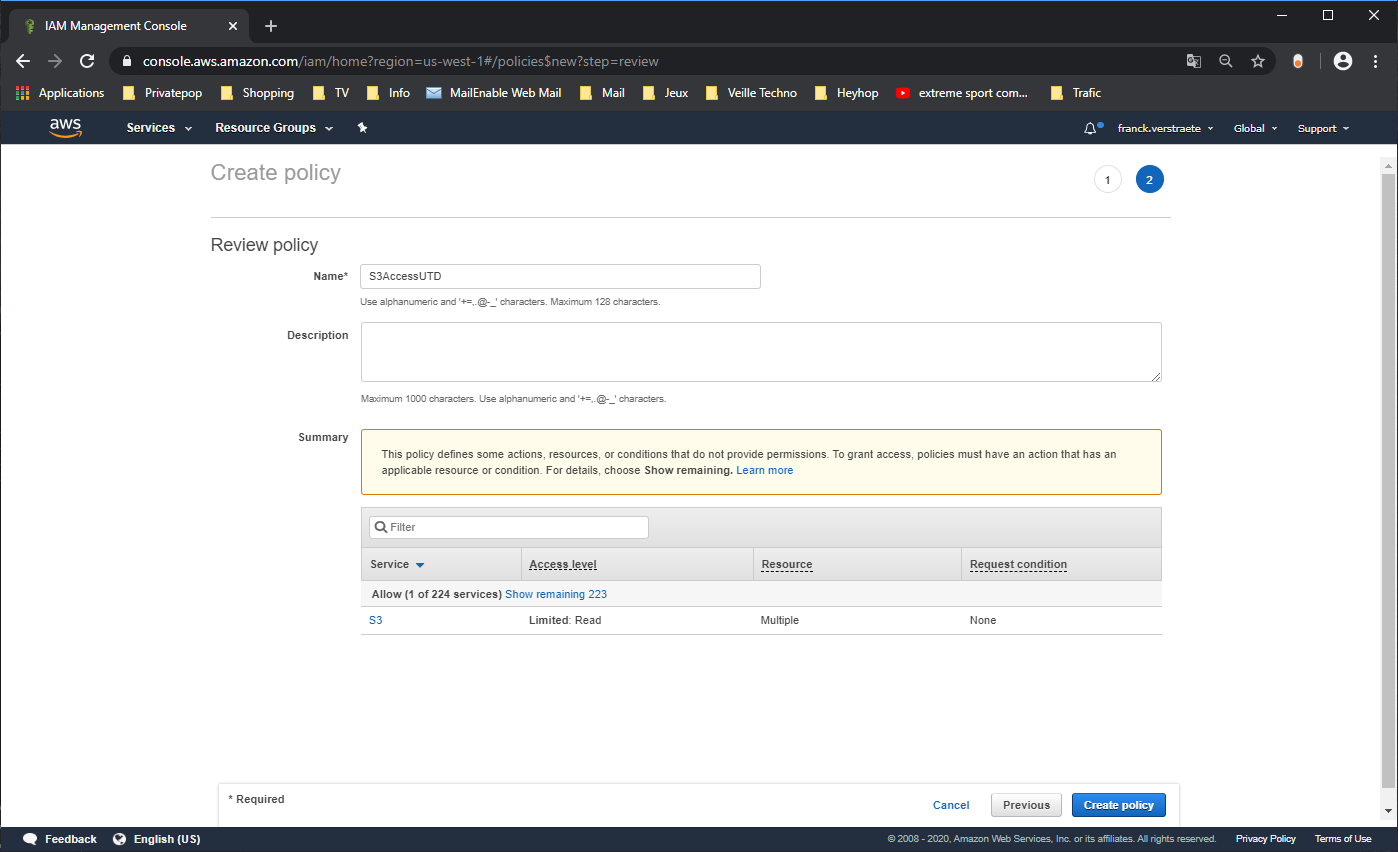Screen dimensions: 1398x852
Task: Open the S3 service link in summary
Action: (x=375, y=620)
